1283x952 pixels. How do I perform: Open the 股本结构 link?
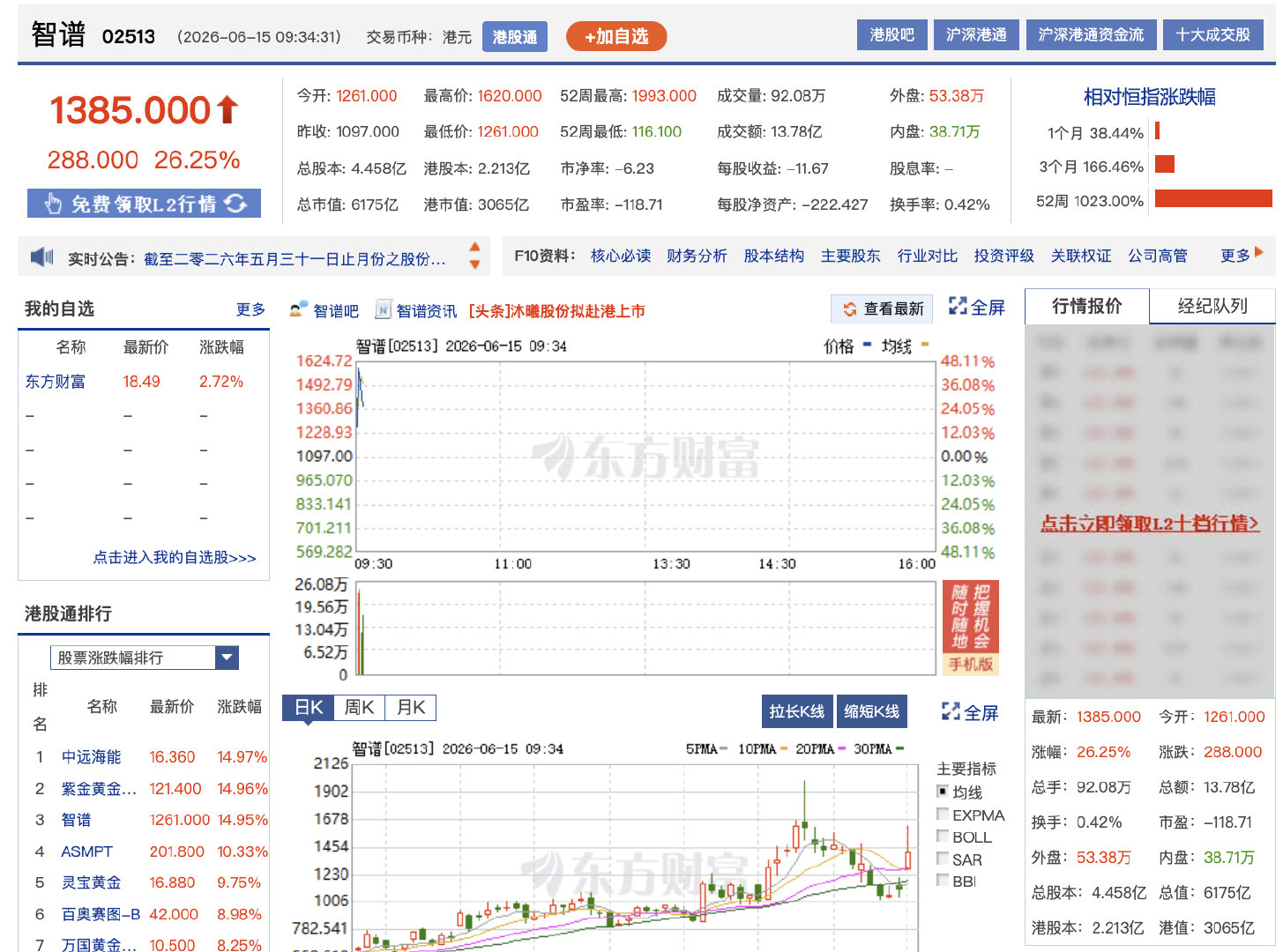[774, 256]
